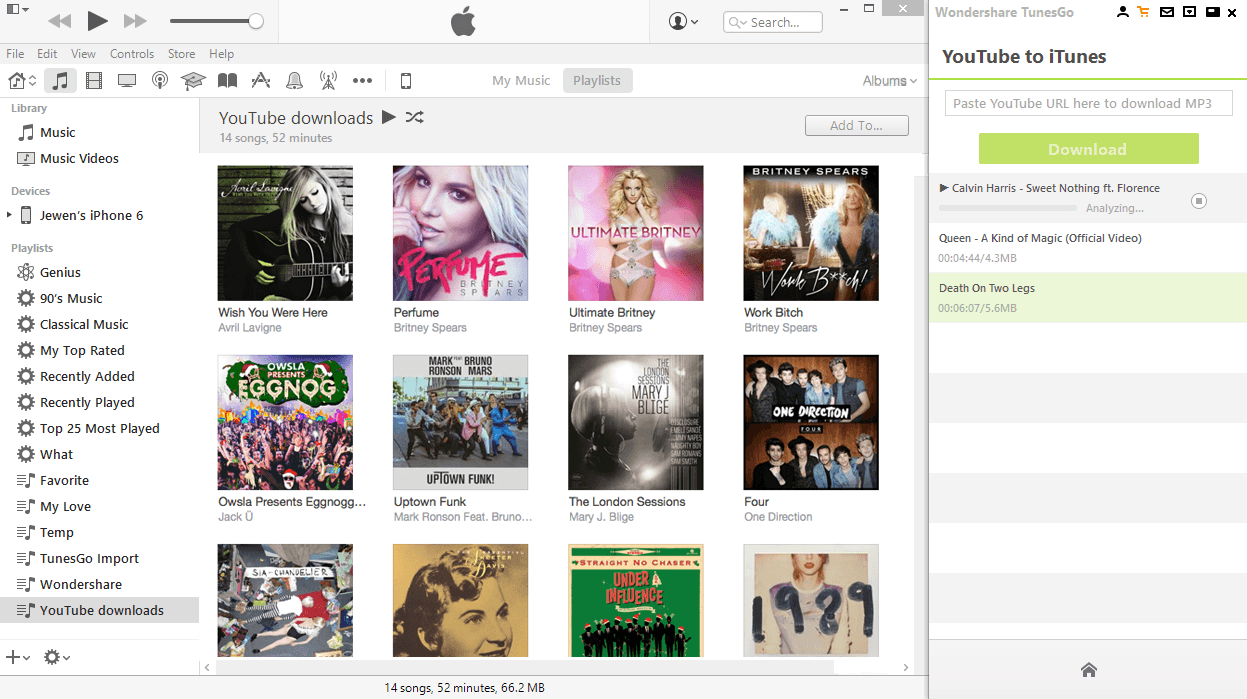Open the Music library icon in toolbar
The width and height of the screenshot is (1247, 699).
(x=61, y=81)
